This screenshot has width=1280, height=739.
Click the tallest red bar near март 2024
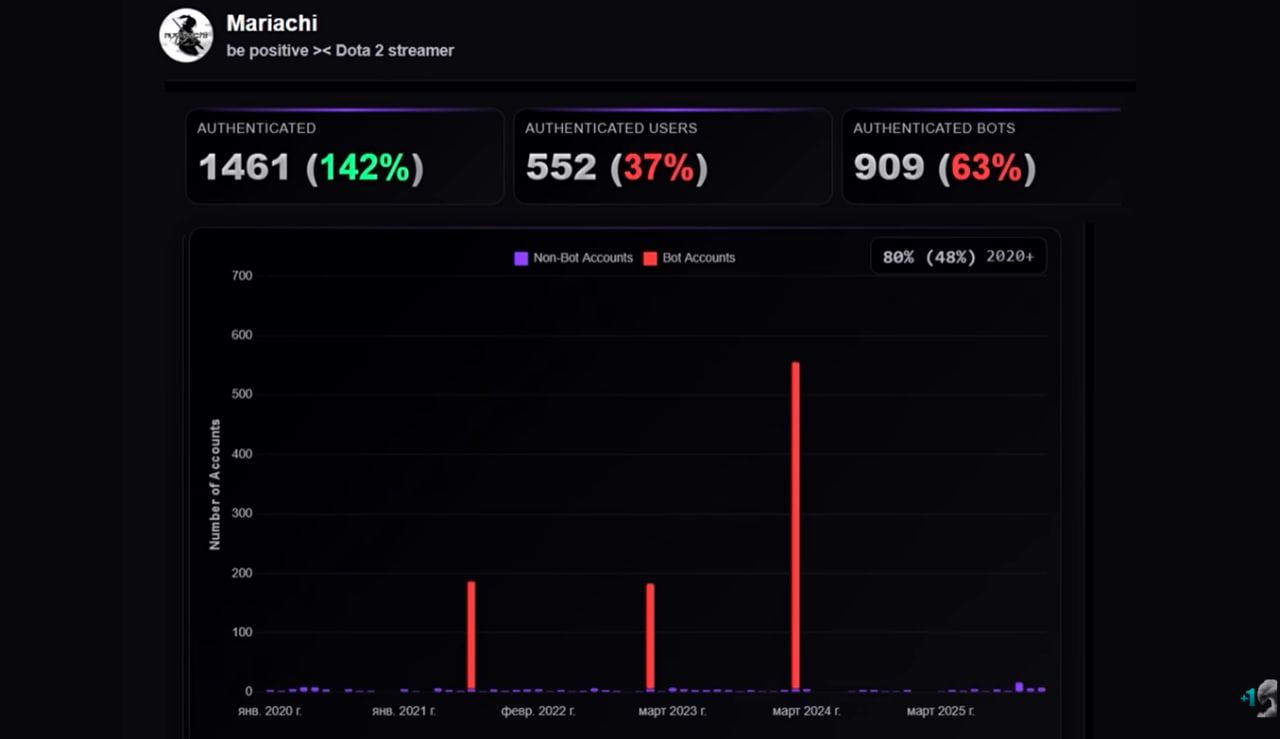796,525
